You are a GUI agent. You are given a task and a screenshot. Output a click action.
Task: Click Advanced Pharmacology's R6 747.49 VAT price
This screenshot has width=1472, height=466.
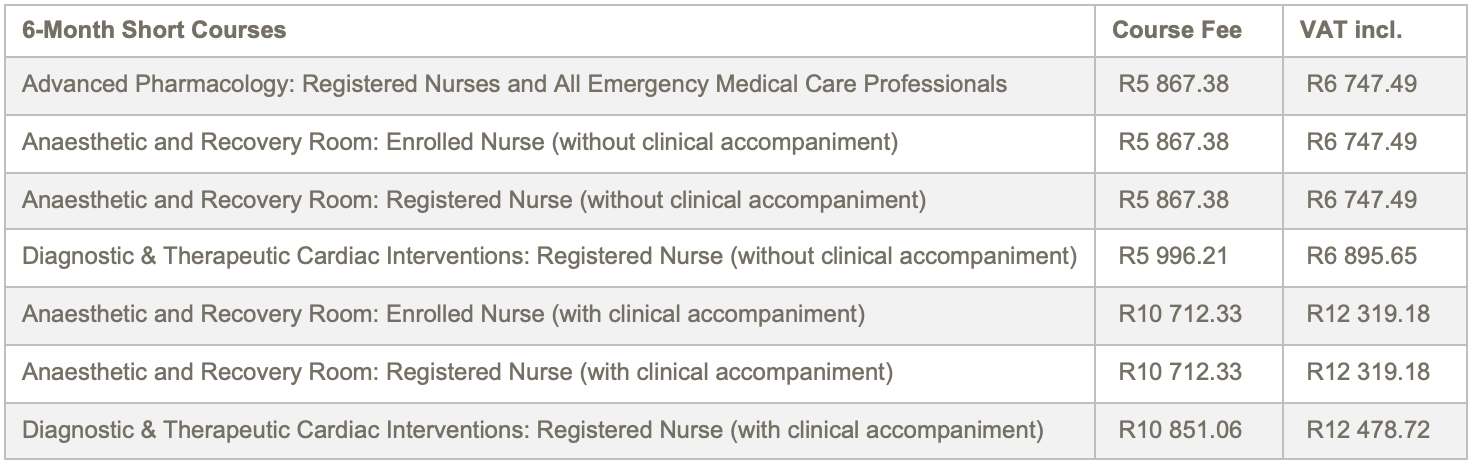coord(1361,84)
